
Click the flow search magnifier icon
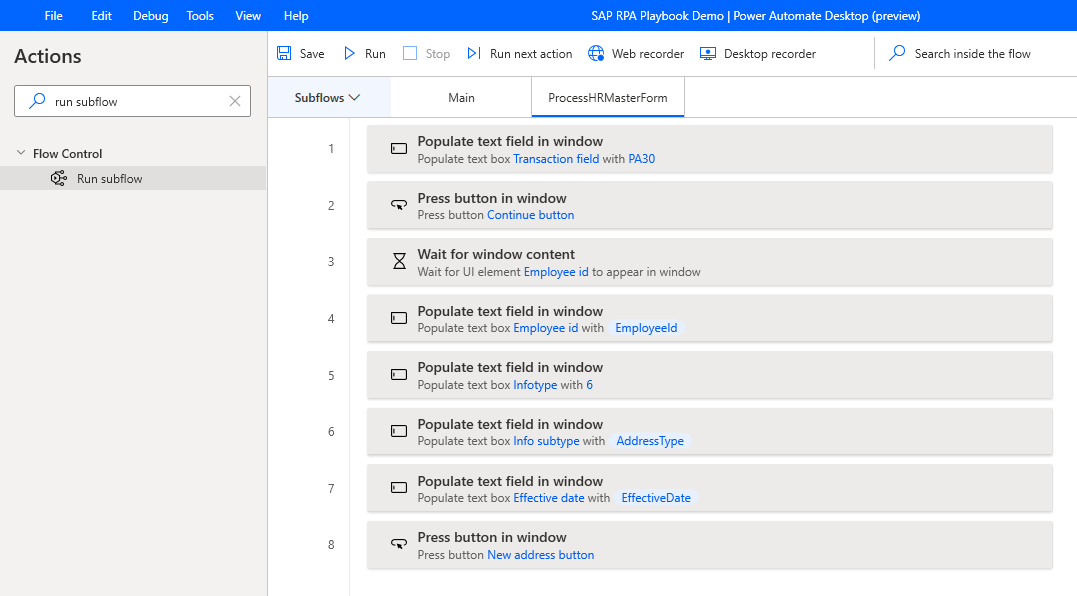pos(897,53)
